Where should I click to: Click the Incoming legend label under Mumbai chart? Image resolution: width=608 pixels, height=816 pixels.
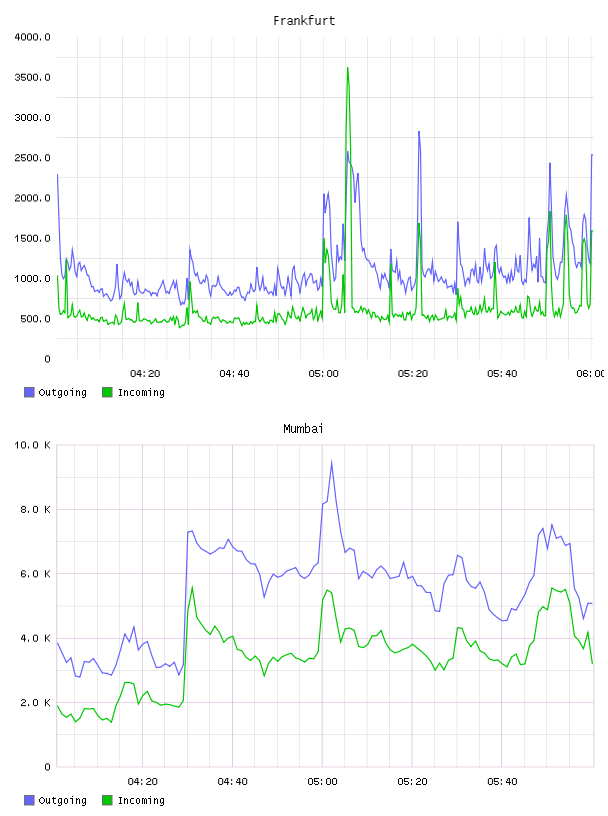point(141,800)
